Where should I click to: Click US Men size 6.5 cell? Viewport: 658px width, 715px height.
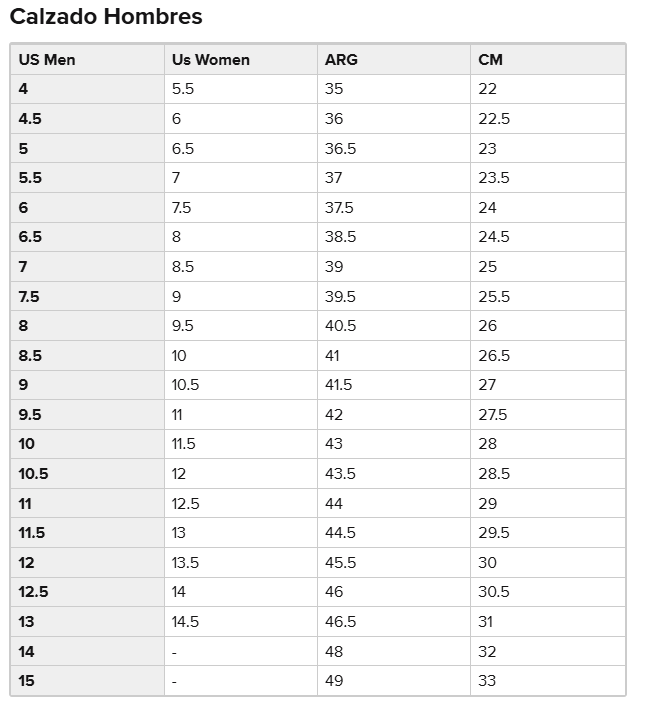[30, 237]
